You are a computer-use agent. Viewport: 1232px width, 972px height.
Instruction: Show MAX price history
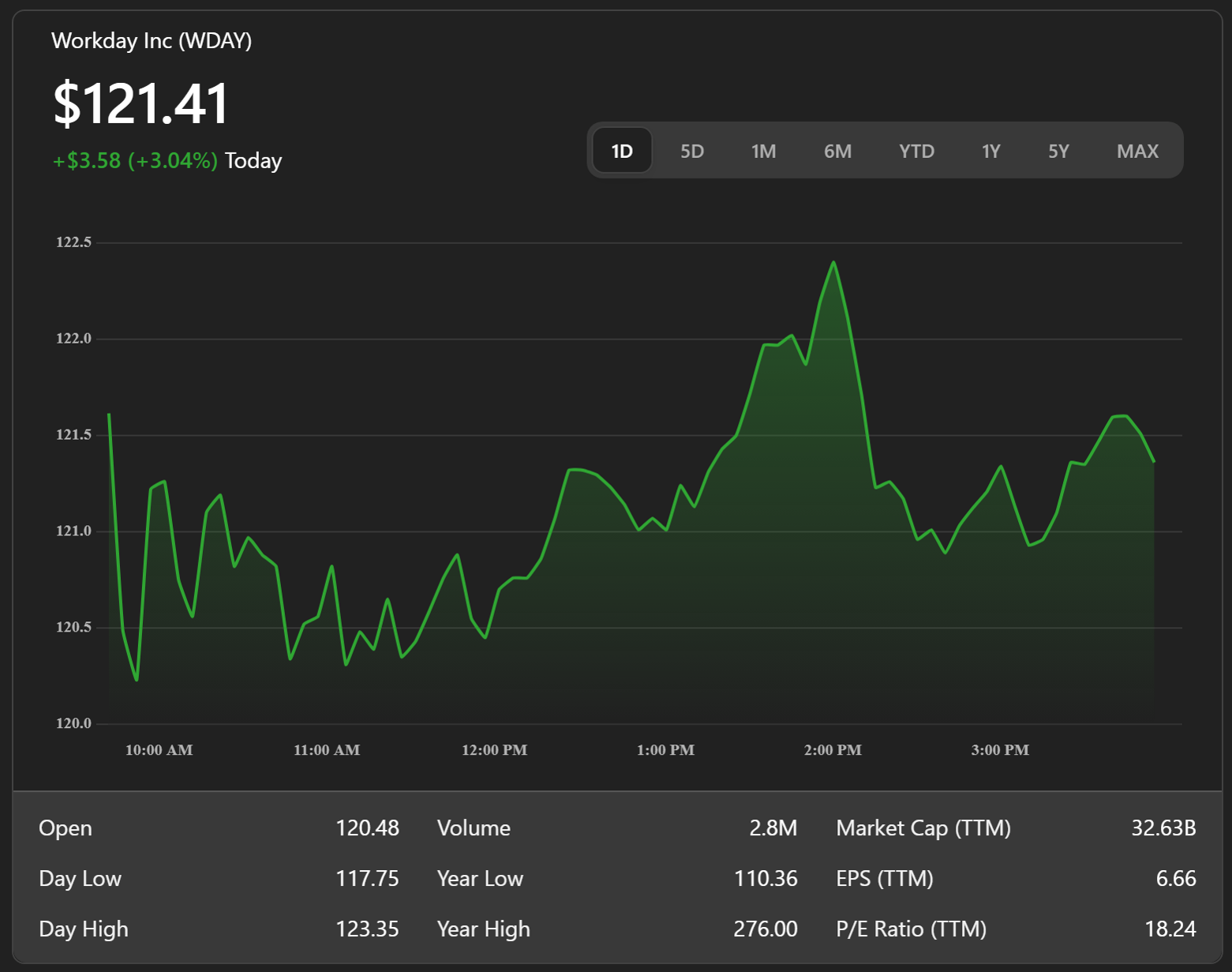click(x=1137, y=151)
